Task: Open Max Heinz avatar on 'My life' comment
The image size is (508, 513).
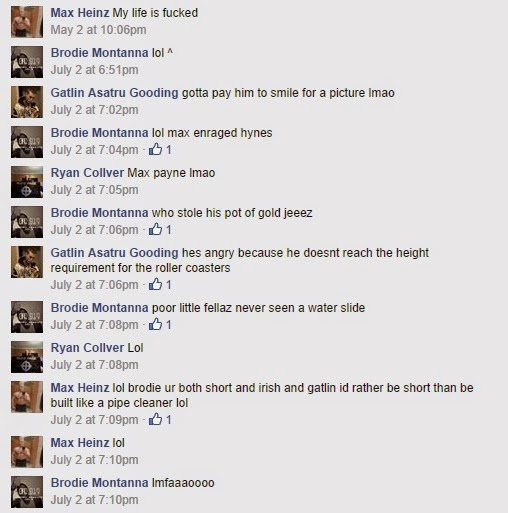Action: pyautogui.click(x=27, y=22)
